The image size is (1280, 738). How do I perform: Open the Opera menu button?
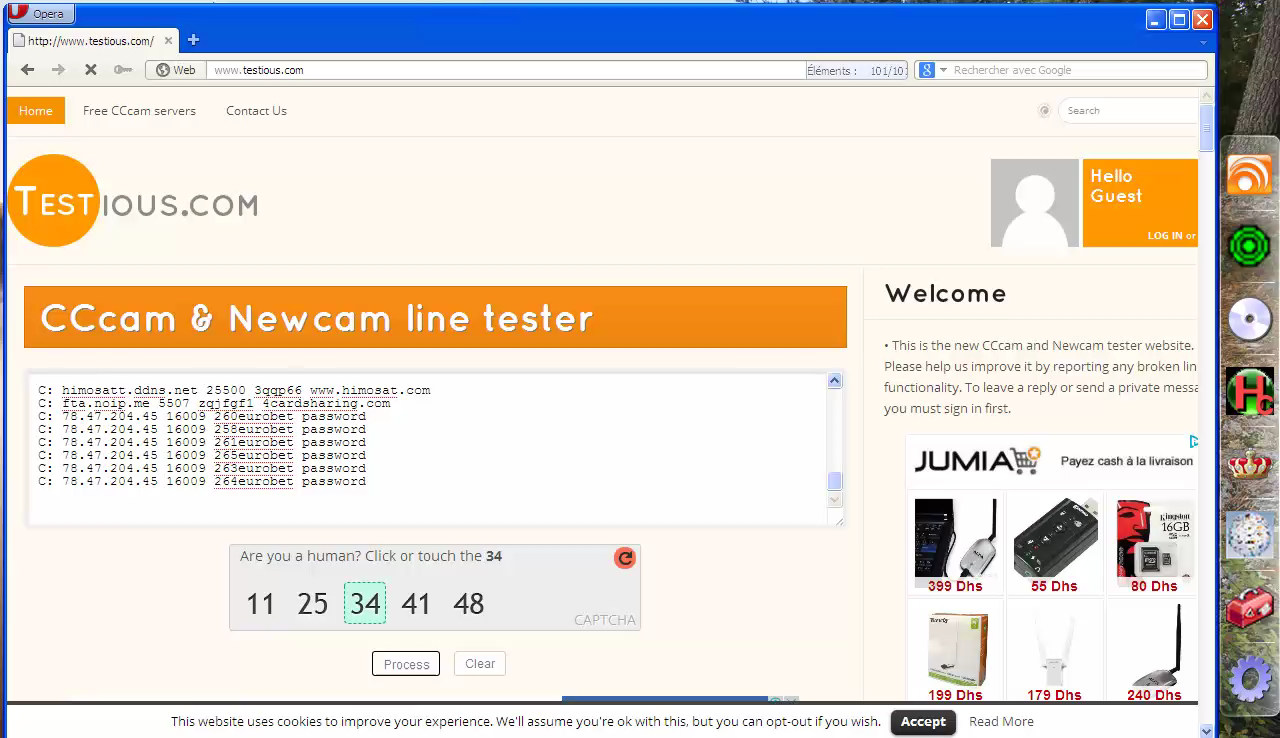coord(39,14)
